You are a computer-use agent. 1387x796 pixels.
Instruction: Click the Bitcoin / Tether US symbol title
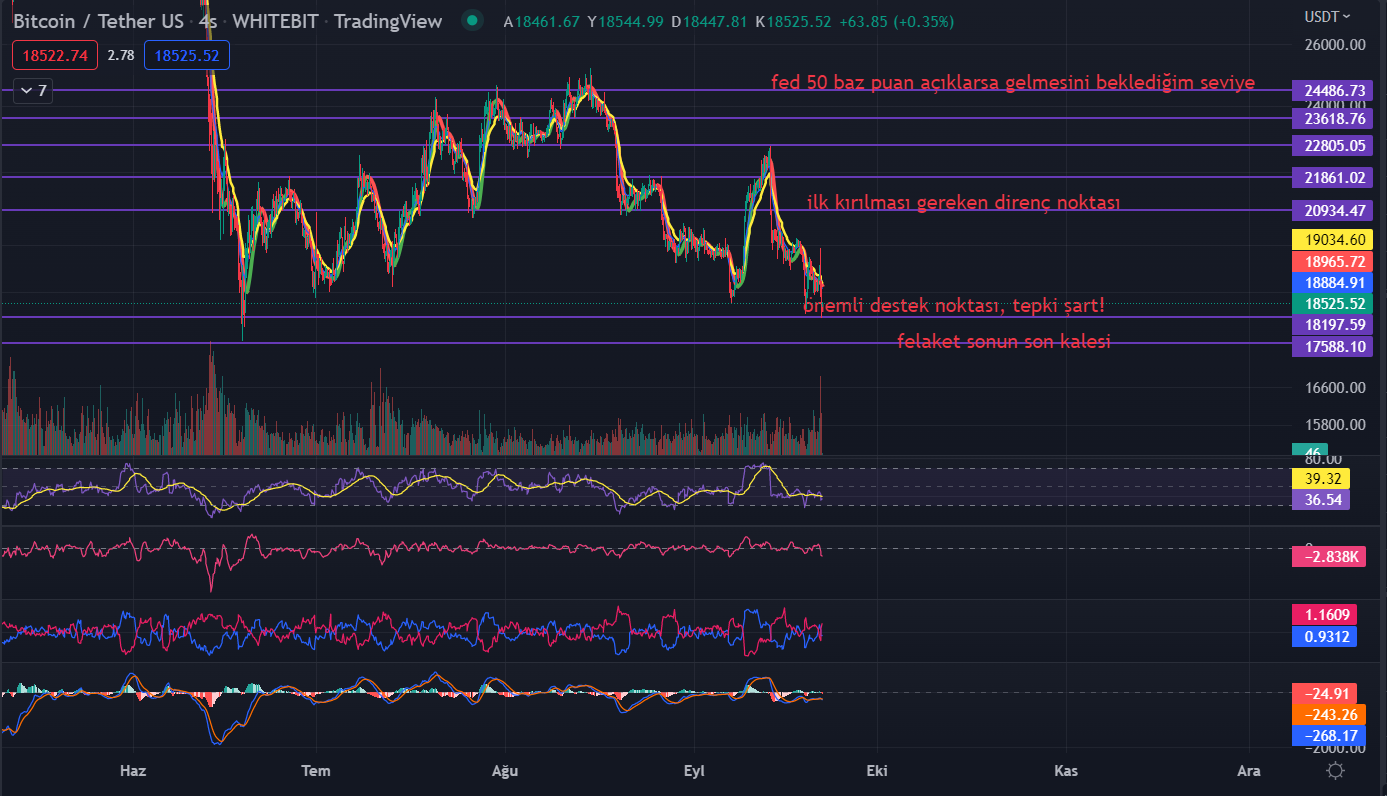point(100,21)
